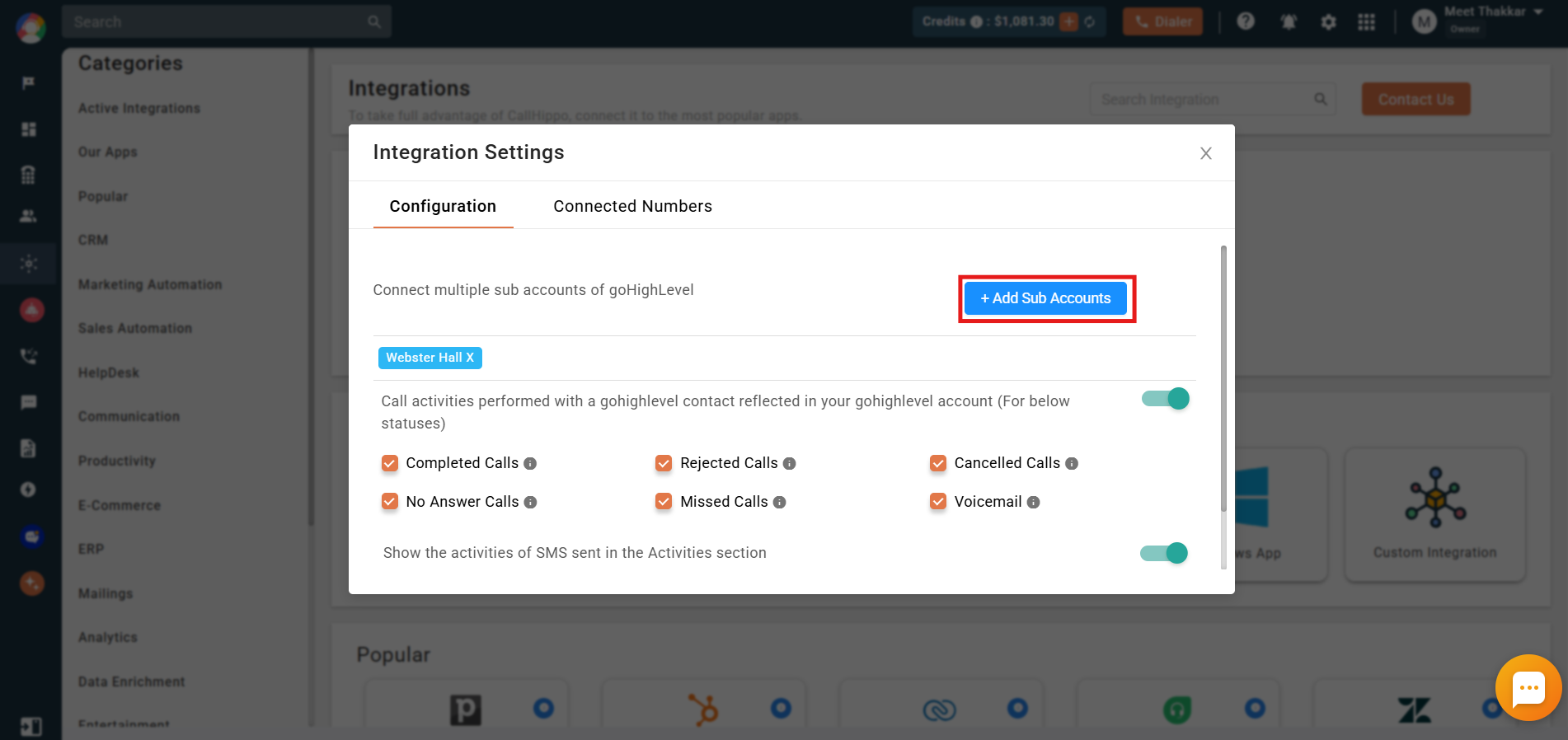Open the document icon in the sidebar
1568x740 pixels.
tap(29, 447)
